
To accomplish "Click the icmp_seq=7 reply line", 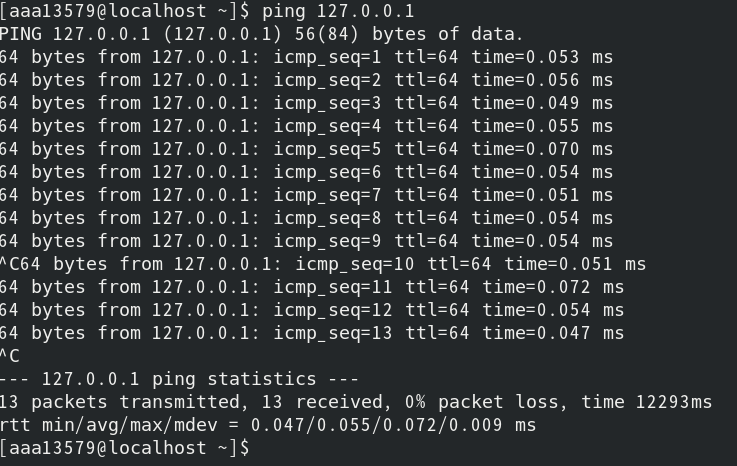I will [305, 195].
